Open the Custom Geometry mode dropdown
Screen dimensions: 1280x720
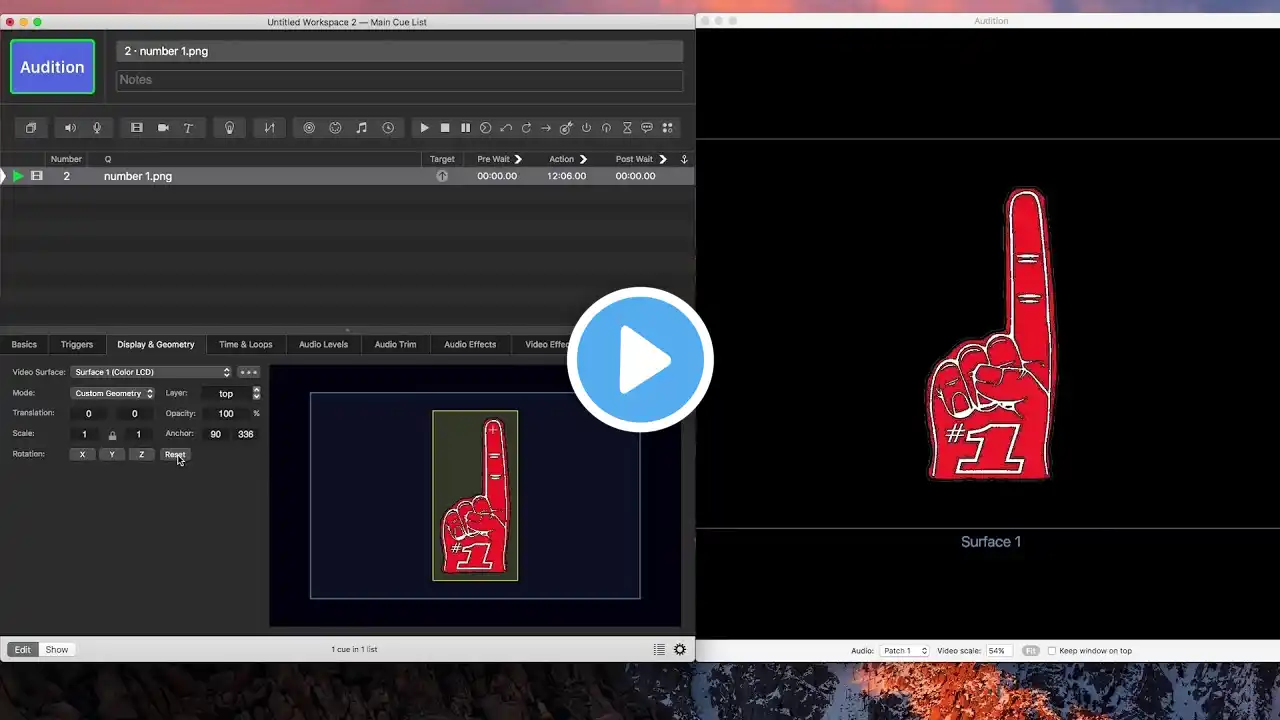(113, 394)
